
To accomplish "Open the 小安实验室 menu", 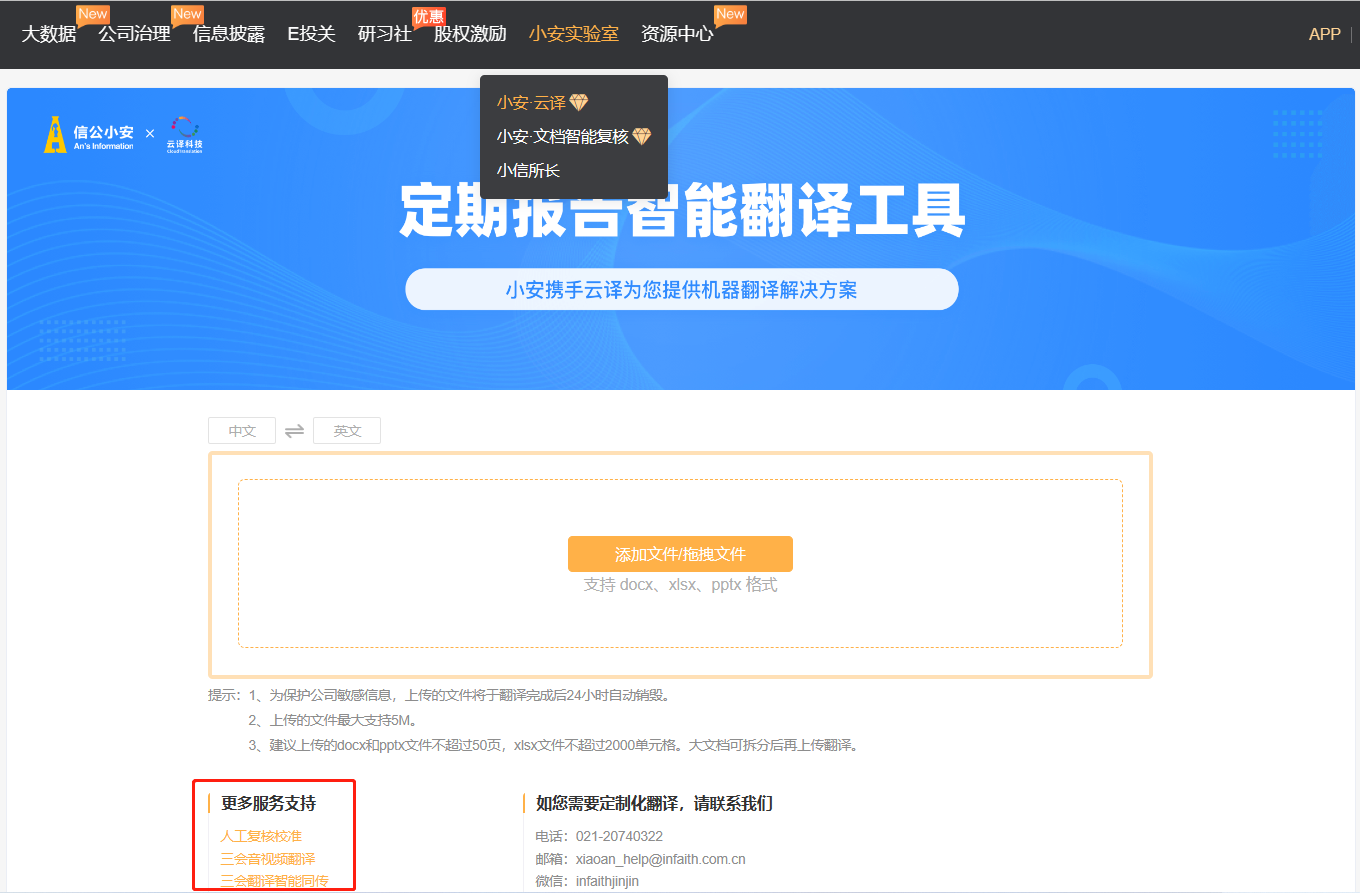I will click(574, 34).
